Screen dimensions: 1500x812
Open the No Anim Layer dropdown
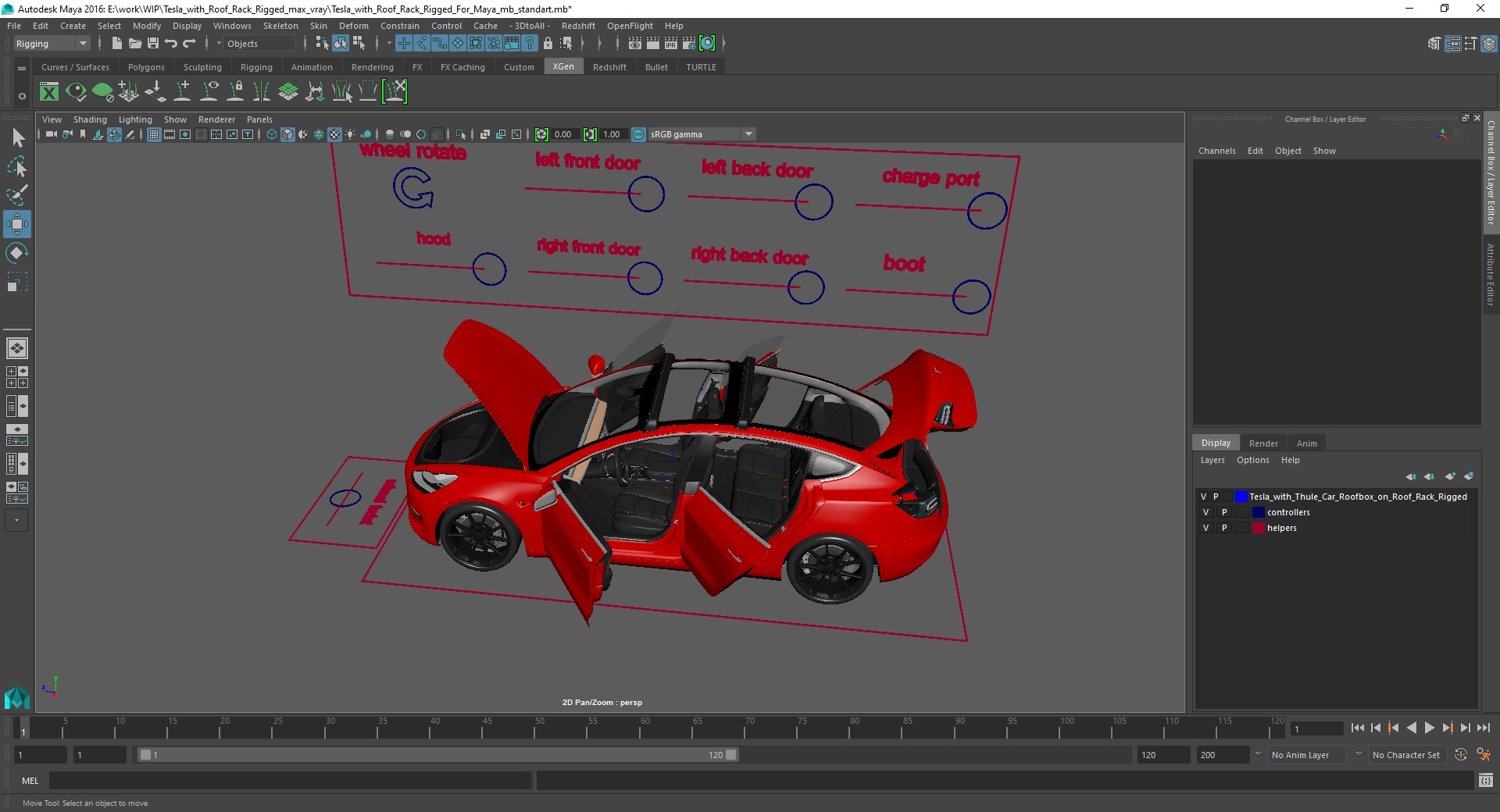click(1307, 755)
